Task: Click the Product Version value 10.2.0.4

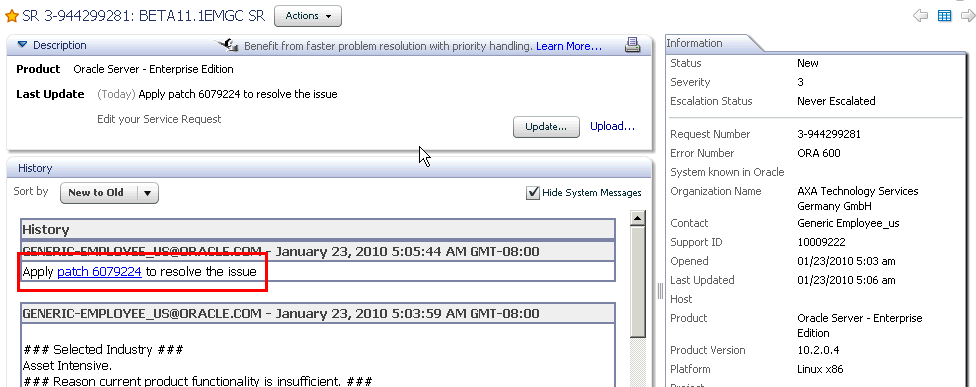Action: coord(819,350)
